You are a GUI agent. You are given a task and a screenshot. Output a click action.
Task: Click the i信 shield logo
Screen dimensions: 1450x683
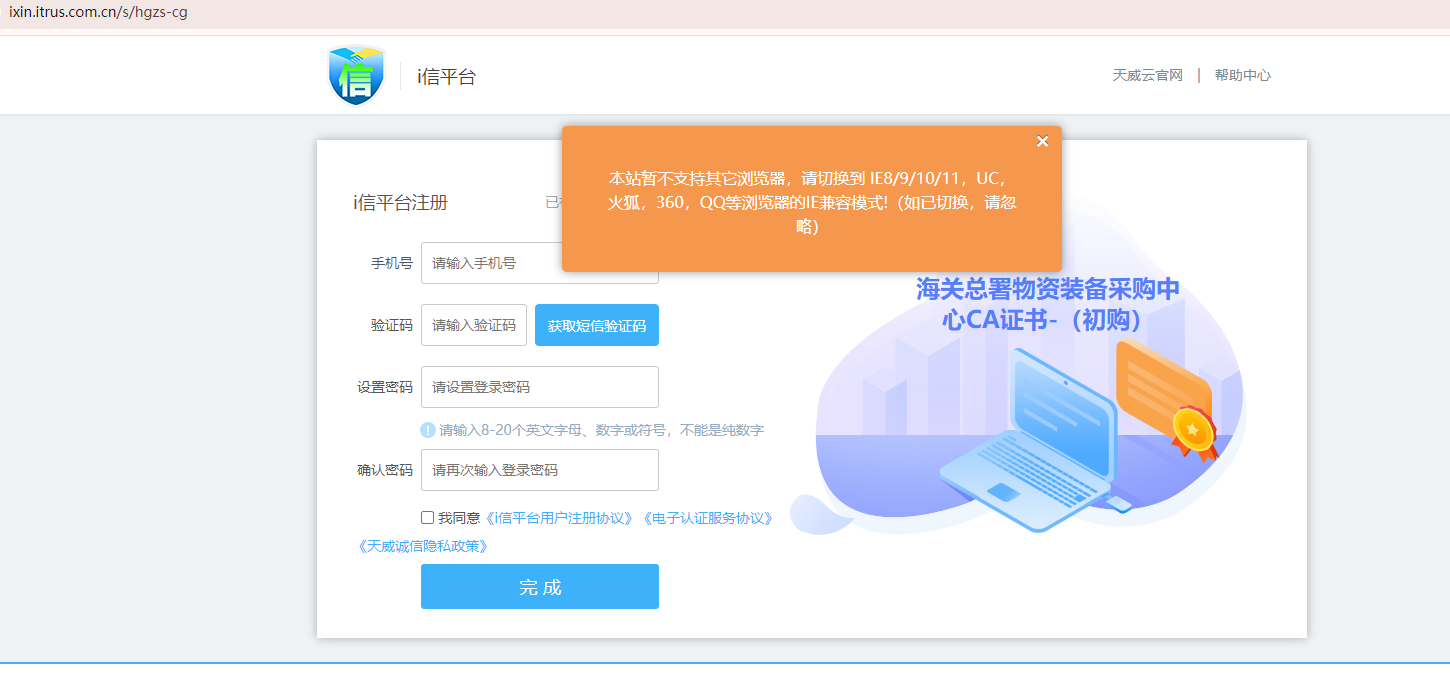(356, 76)
